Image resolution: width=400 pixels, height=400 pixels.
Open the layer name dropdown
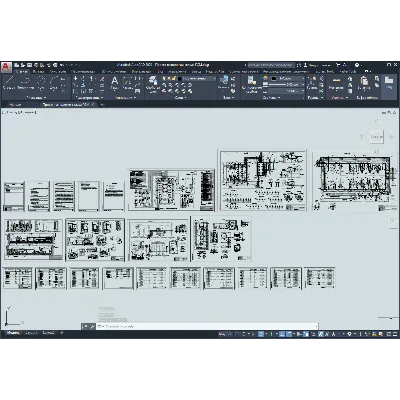tap(199, 79)
